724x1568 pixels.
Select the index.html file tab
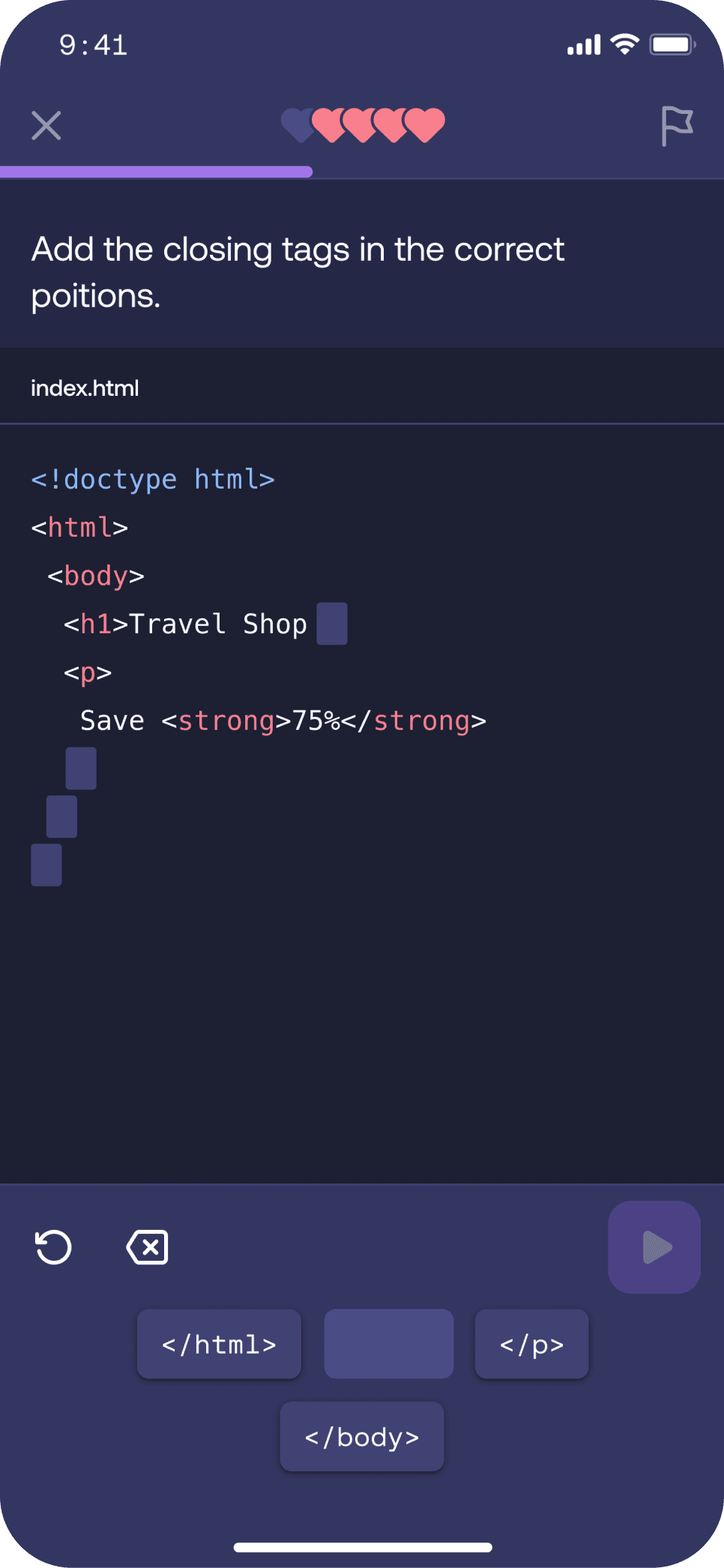point(85,388)
